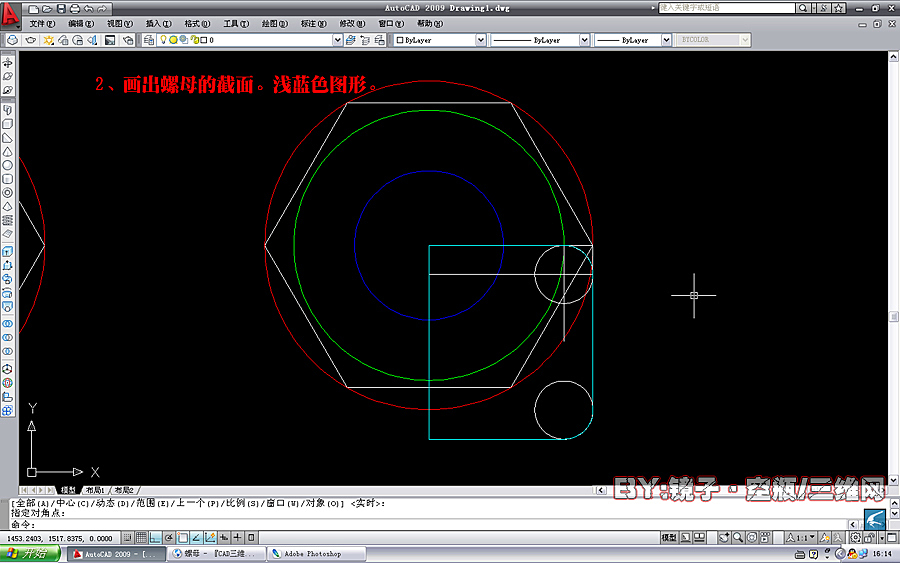The height and width of the screenshot is (563, 900).
Task: Expand the ByLayer color dropdown
Action: pyautogui.click(x=480, y=40)
